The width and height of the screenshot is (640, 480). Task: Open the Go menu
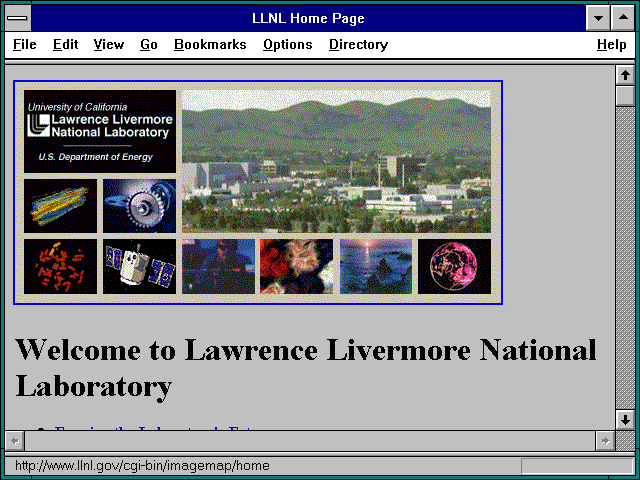[x=149, y=44]
